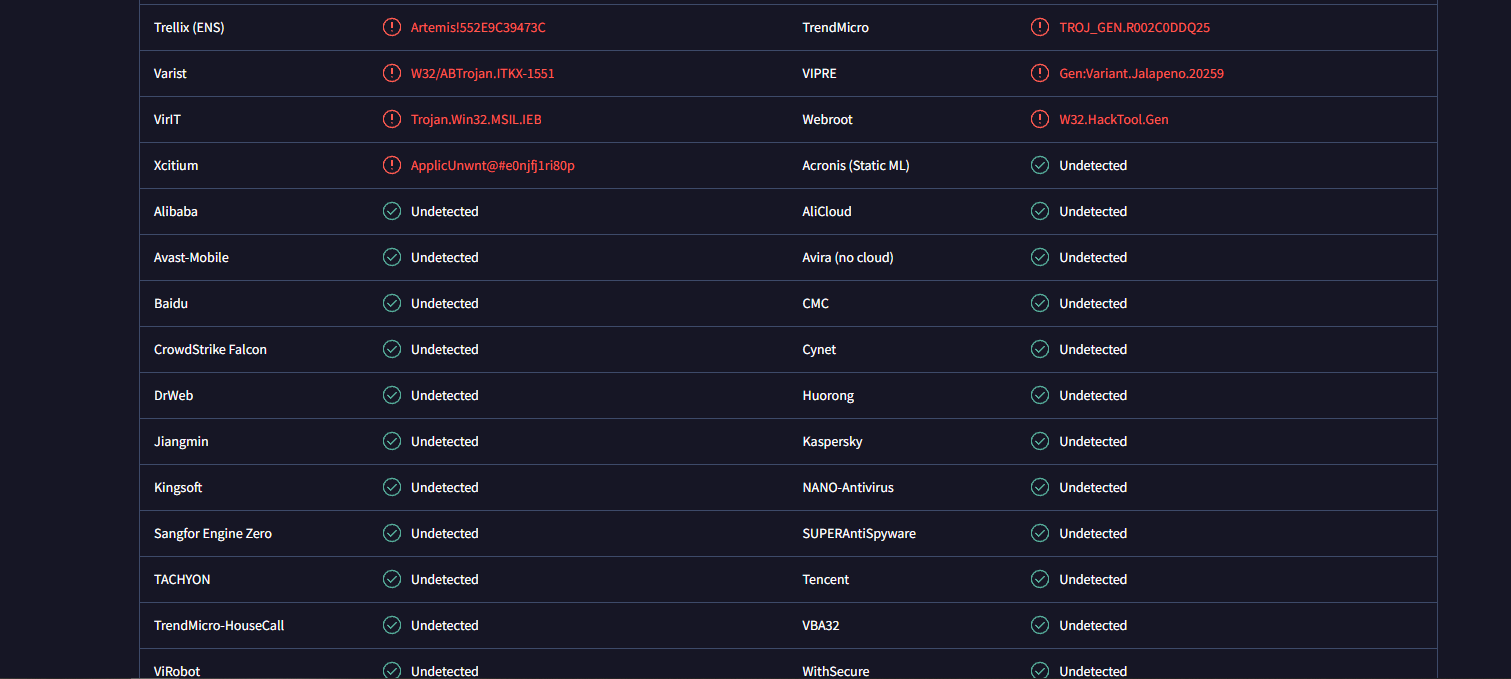Click the checkmark icon for NANO-Antivirus
The width and height of the screenshot is (1511, 679).
(x=1040, y=487)
